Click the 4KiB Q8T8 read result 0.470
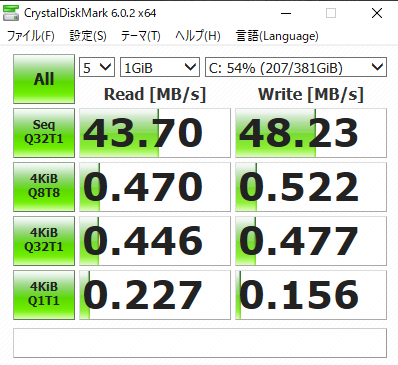The height and width of the screenshot is (365, 398). (155, 187)
